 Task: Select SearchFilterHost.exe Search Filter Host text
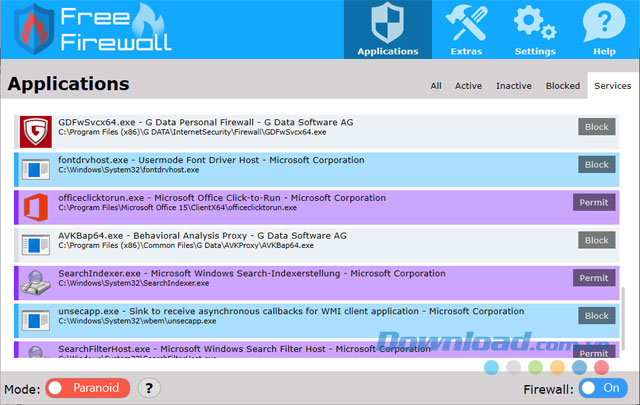[x=244, y=349]
